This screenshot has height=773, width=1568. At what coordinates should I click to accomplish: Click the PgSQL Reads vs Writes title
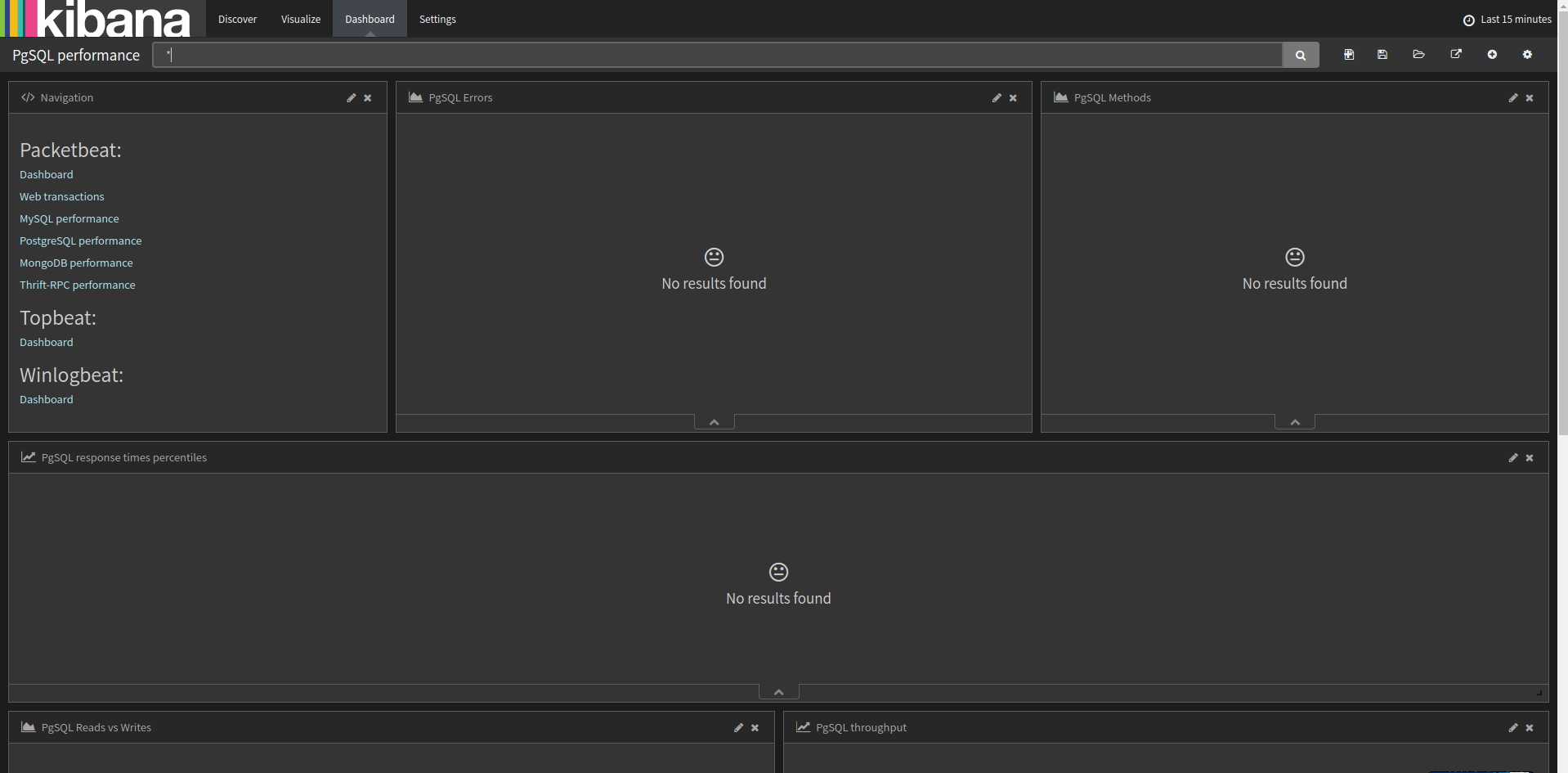[x=96, y=728]
